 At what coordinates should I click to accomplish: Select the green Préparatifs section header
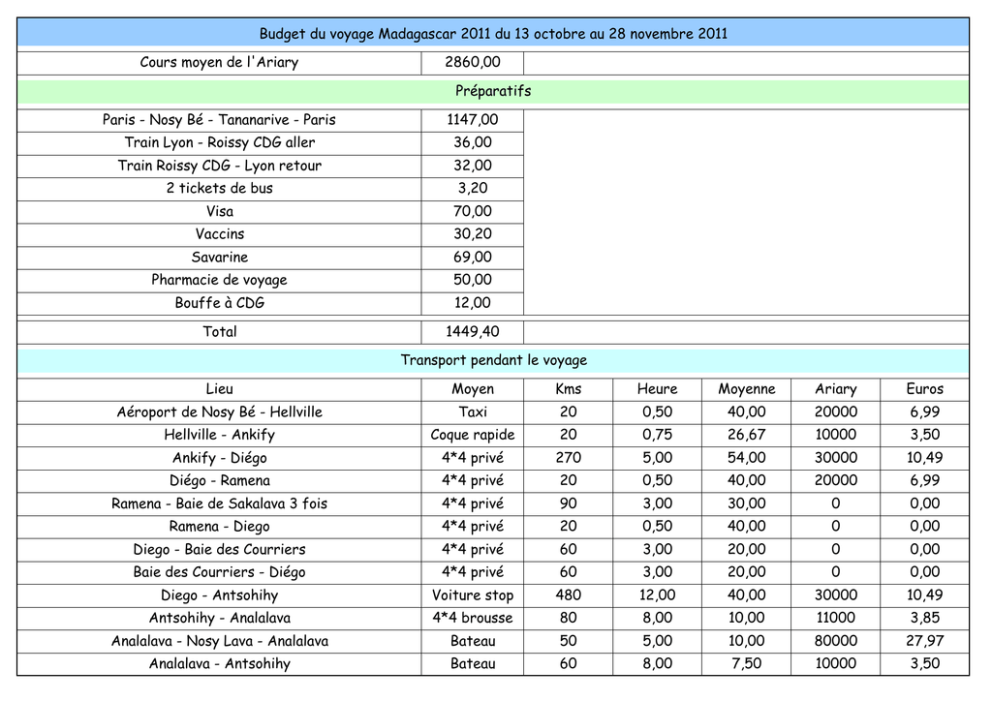493,91
